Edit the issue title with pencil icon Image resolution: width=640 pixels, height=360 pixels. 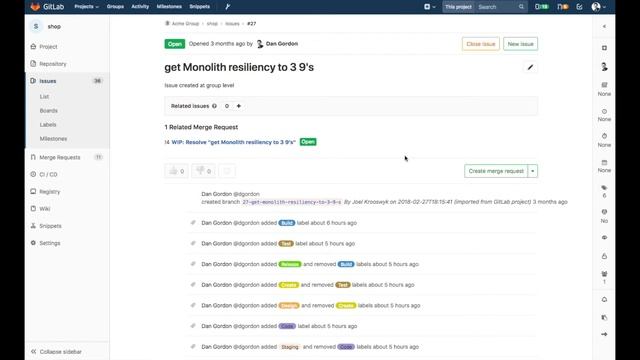(x=530, y=67)
